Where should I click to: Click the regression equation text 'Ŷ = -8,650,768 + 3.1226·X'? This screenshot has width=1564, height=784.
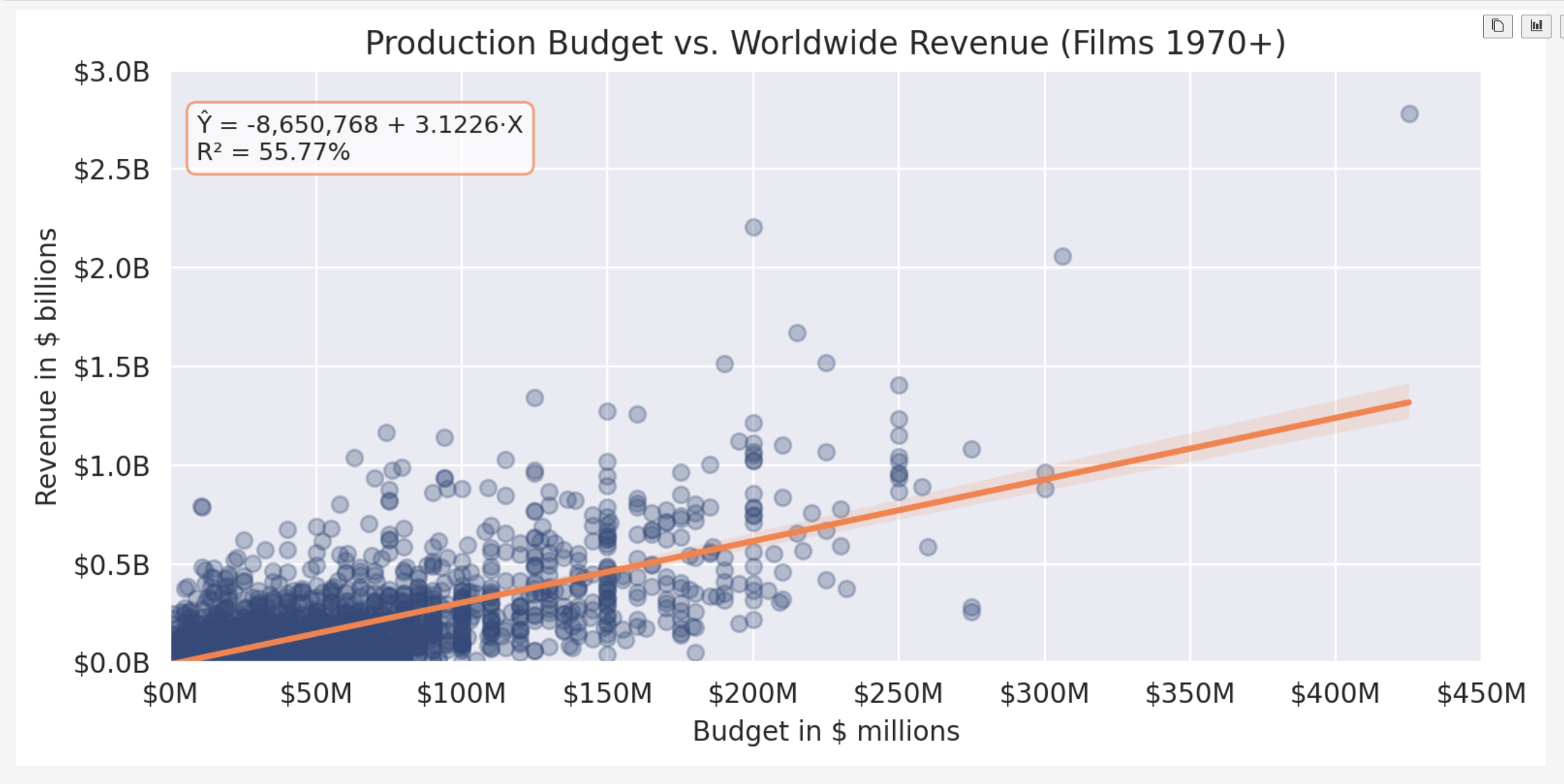pyautogui.click(x=360, y=124)
